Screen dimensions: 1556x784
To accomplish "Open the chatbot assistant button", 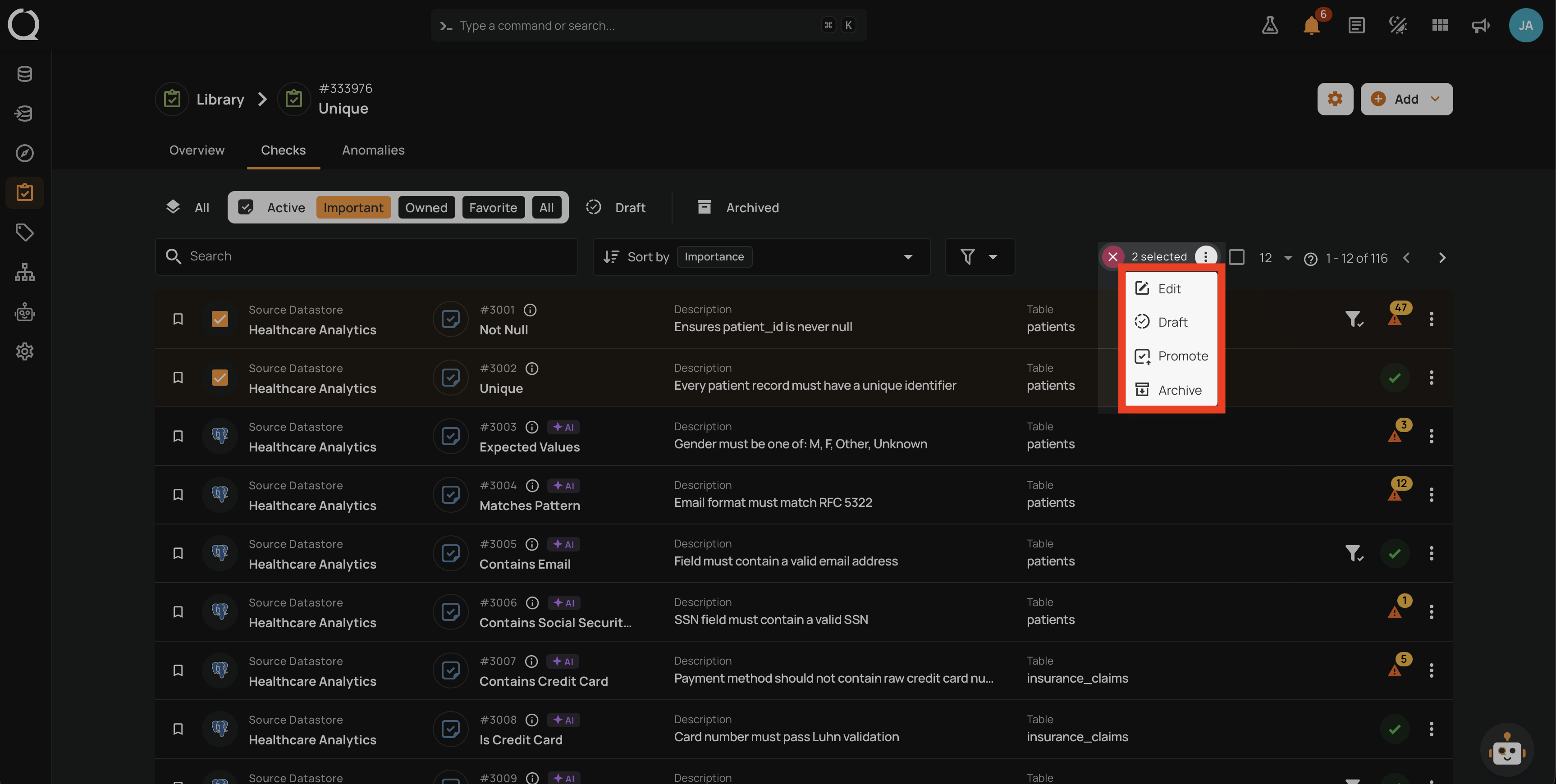I will tap(1507, 750).
